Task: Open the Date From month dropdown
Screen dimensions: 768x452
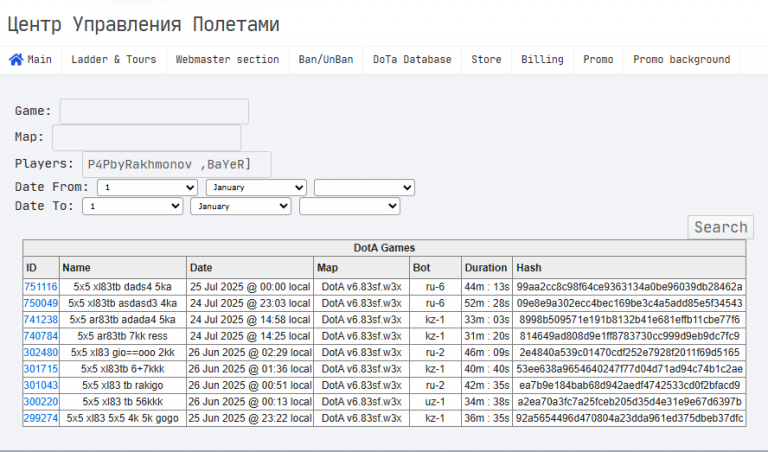Action: click(x=256, y=188)
